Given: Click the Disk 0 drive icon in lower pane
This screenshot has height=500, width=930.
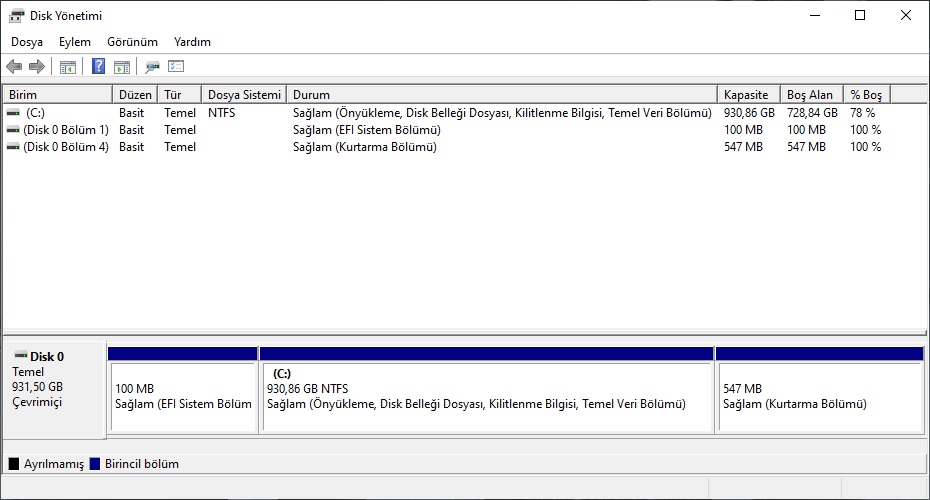Looking at the screenshot, I should [x=21, y=356].
